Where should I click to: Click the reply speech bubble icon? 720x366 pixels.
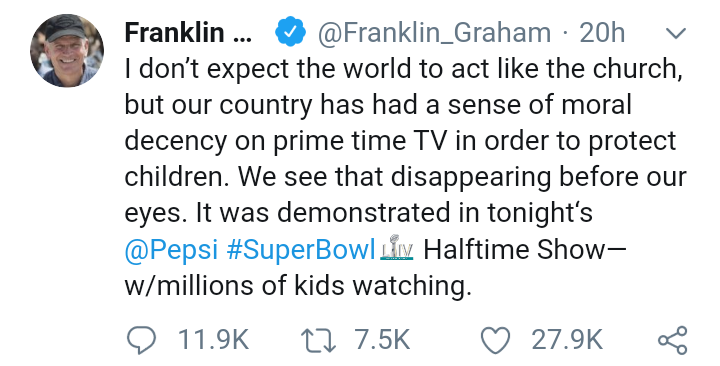point(141,341)
